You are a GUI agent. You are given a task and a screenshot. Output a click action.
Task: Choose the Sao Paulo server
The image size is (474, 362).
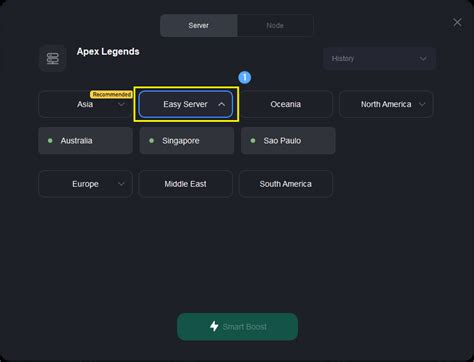[x=288, y=141]
